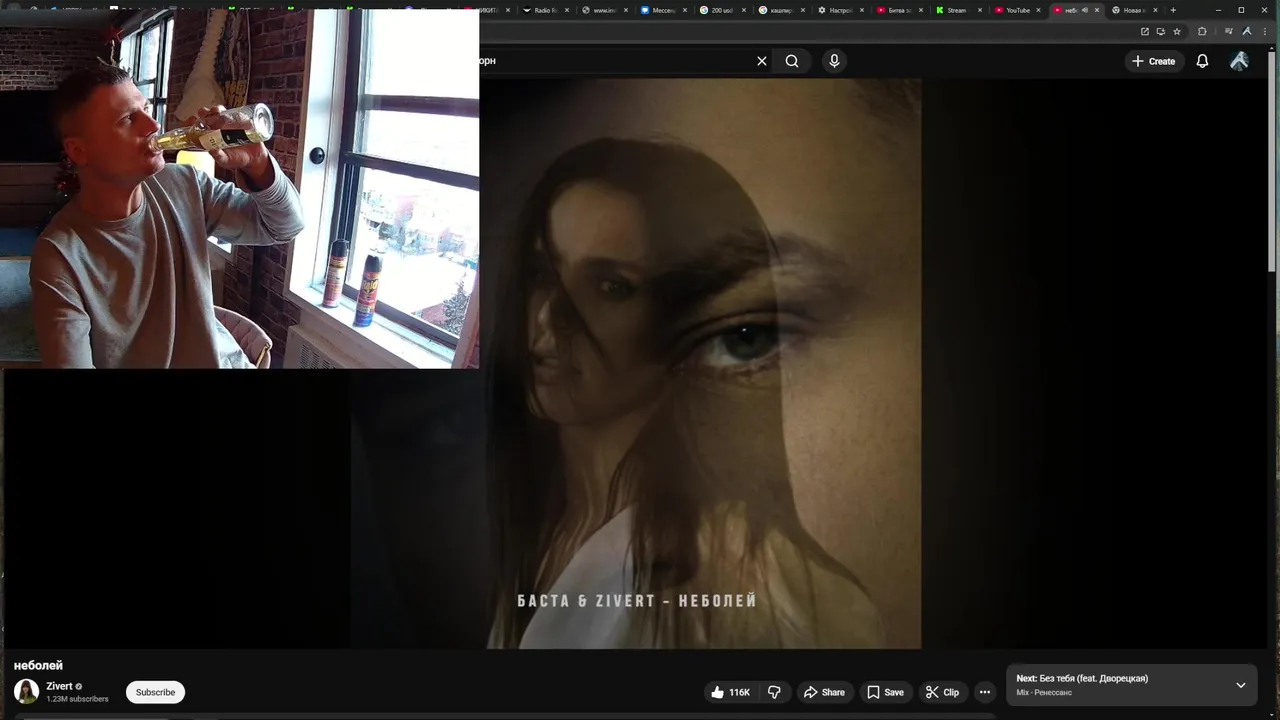Switch to the Битва YouTube tab
This screenshot has width=1280, height=720.
pyautogui.click(x=899, y=10)
